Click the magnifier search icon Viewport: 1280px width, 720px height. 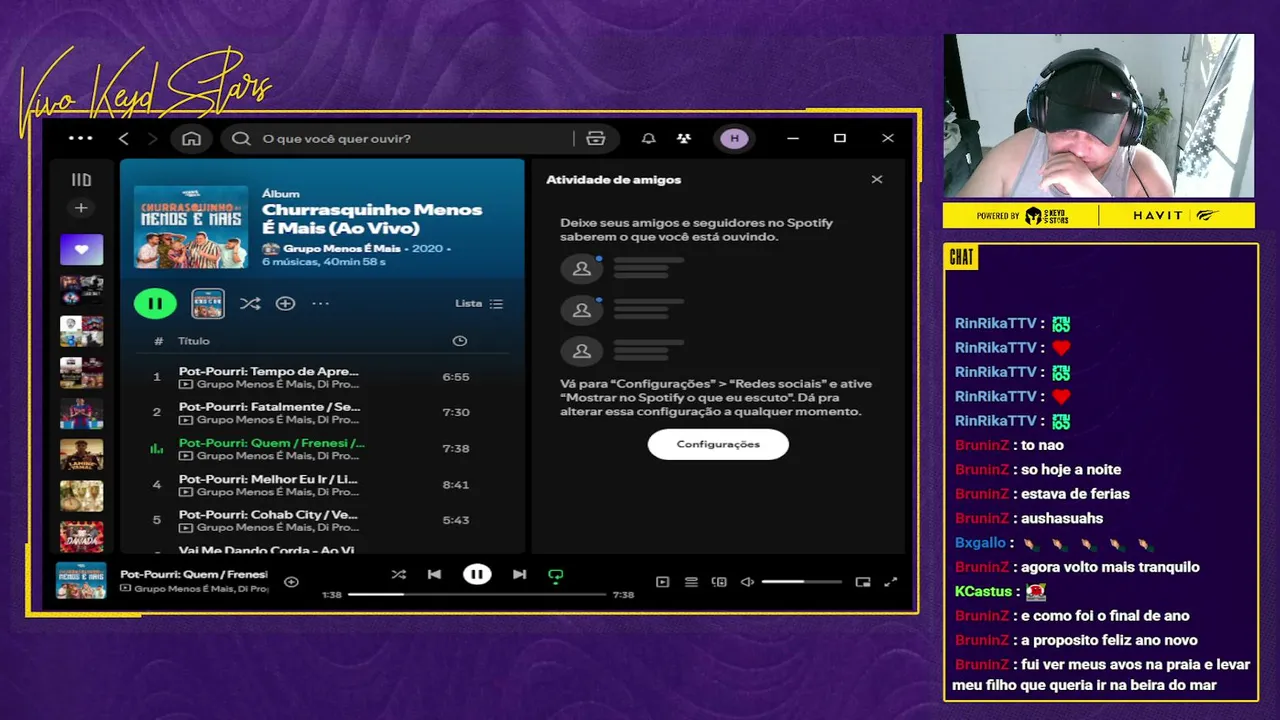(241, 138)
